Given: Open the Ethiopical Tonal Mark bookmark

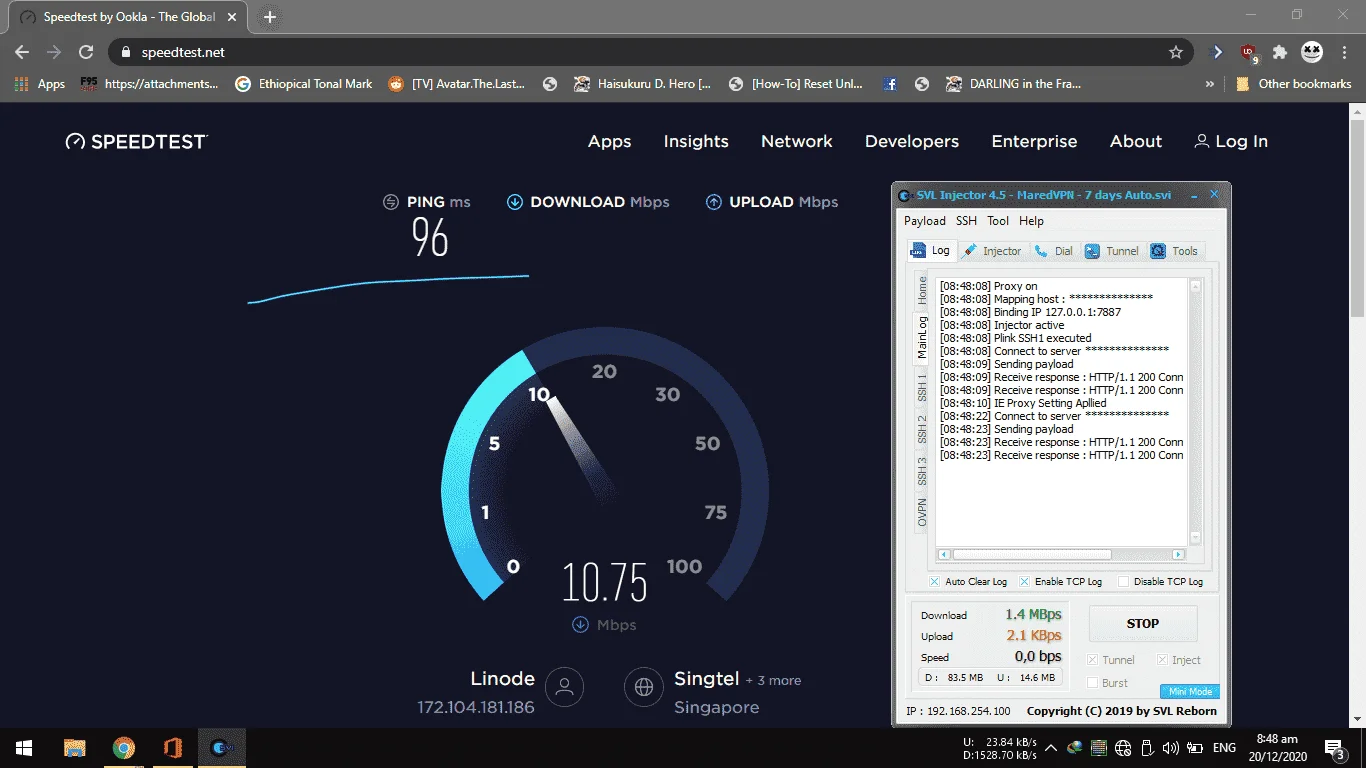Looking at the screenshot, I should pyautogui.click(x=304, y=84).
